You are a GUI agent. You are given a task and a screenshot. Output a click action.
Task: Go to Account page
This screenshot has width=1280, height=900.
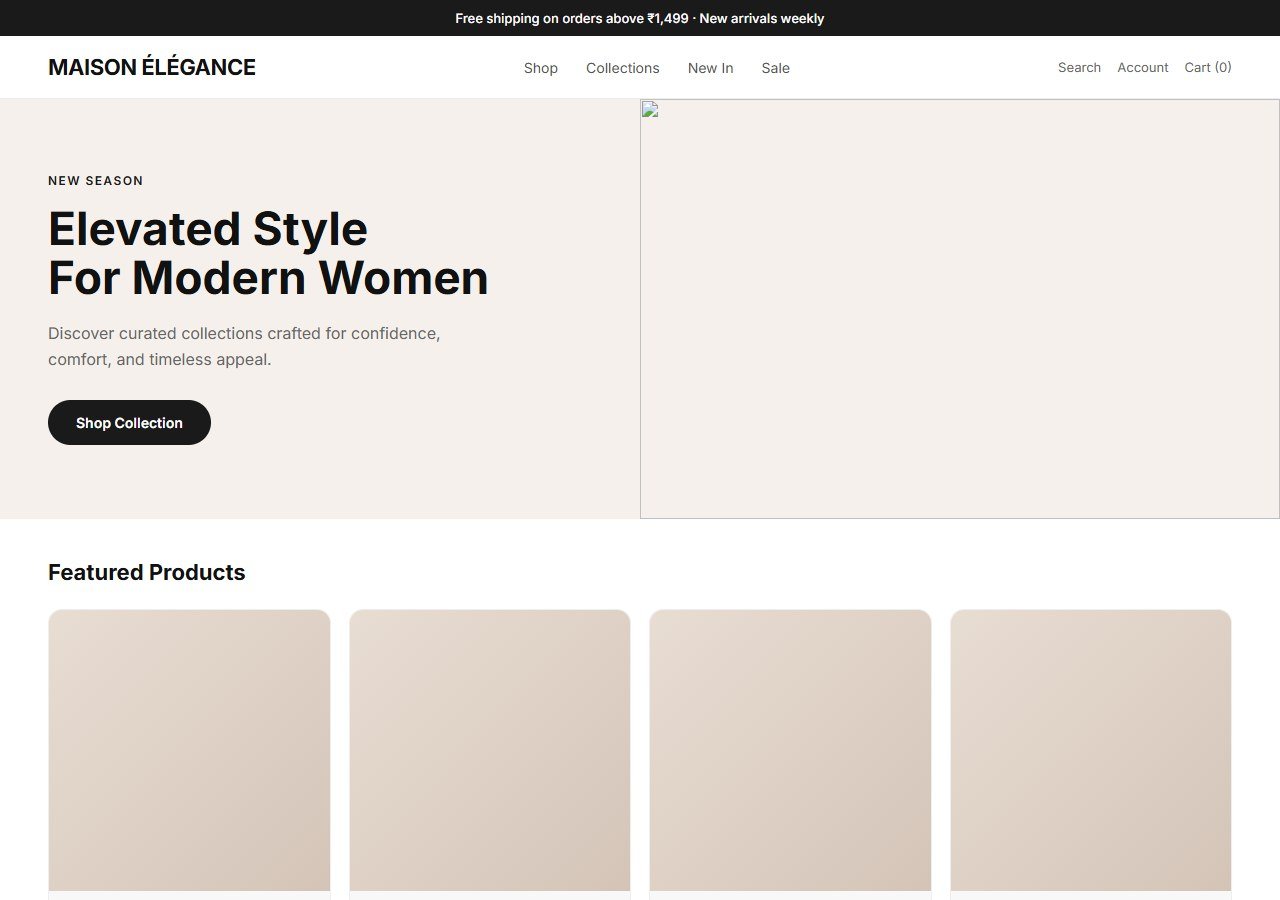pyautogui.click(x=1143, y=67)
